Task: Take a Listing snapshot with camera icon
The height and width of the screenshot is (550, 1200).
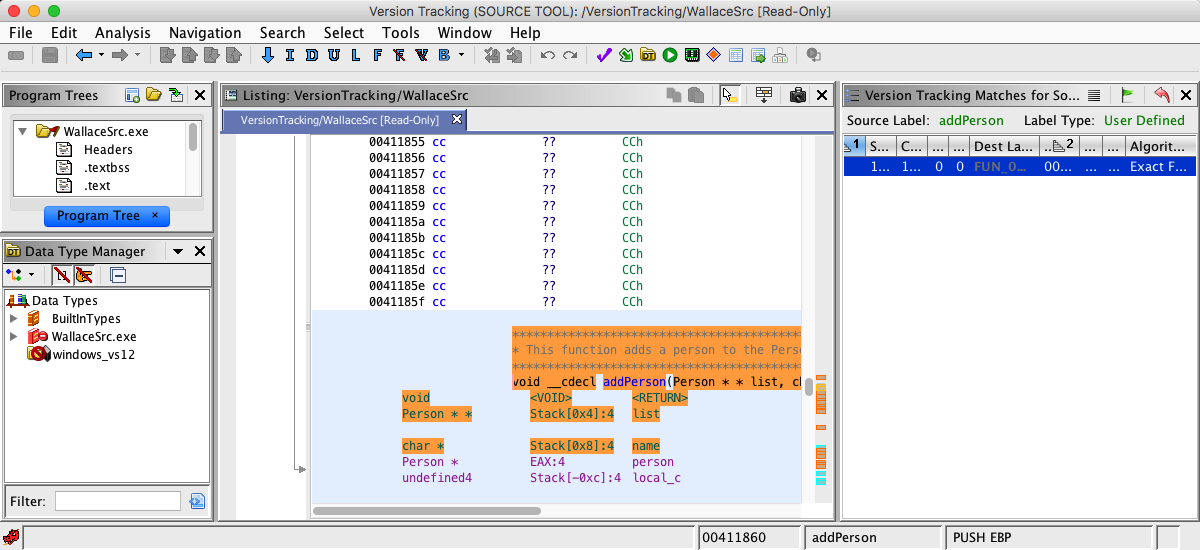Action: (797, 96)
